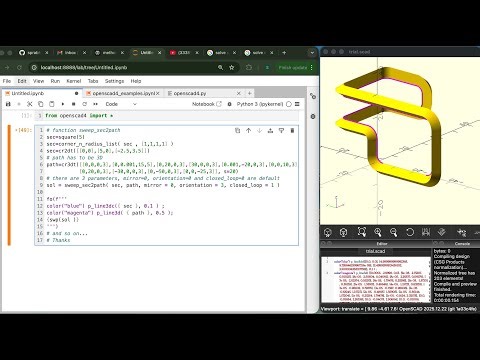Restart kernel and run all cells icon
The height and width of the screenshot is (360, 480).
[x=96, y=104]
